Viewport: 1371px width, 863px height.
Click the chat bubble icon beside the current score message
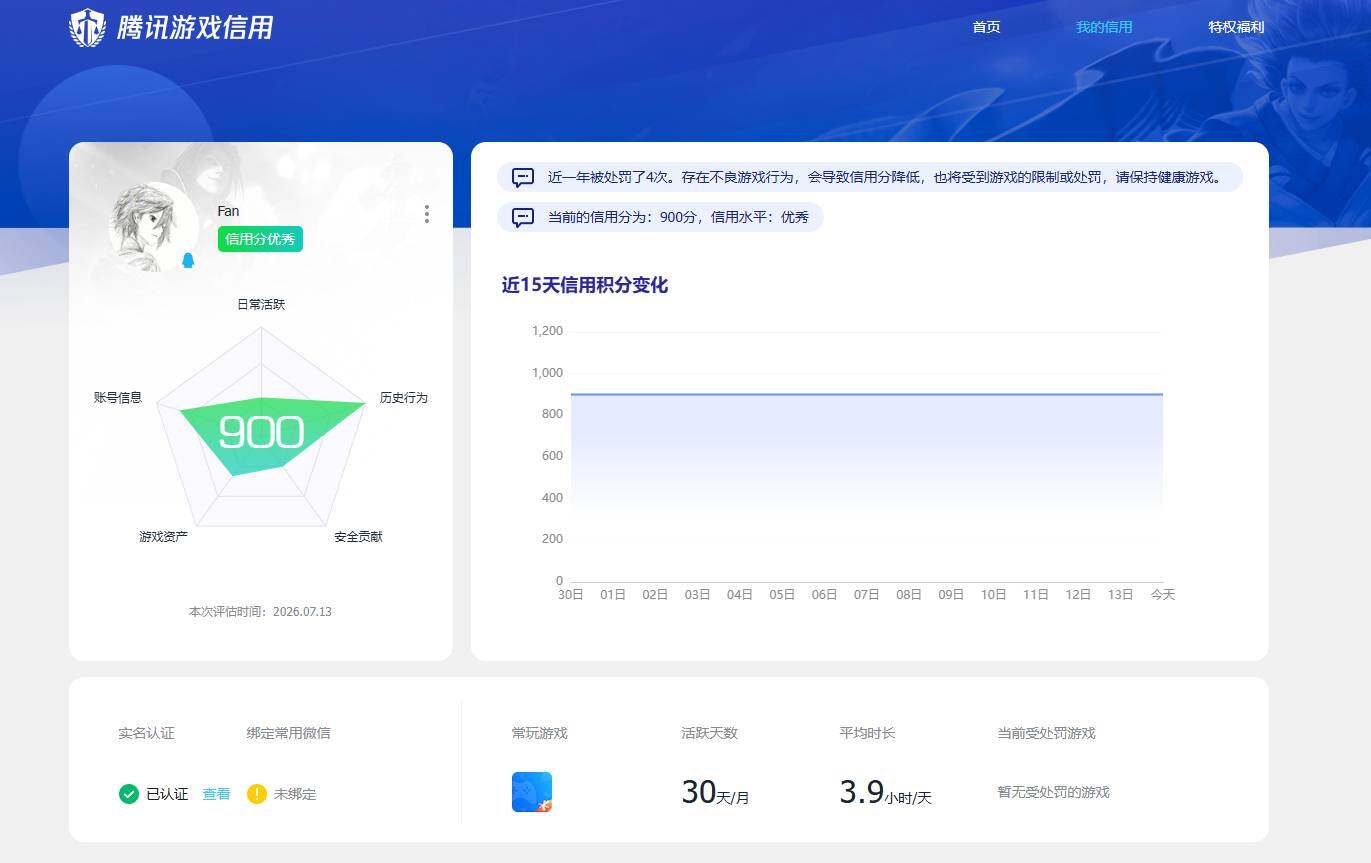coord(523,217)
